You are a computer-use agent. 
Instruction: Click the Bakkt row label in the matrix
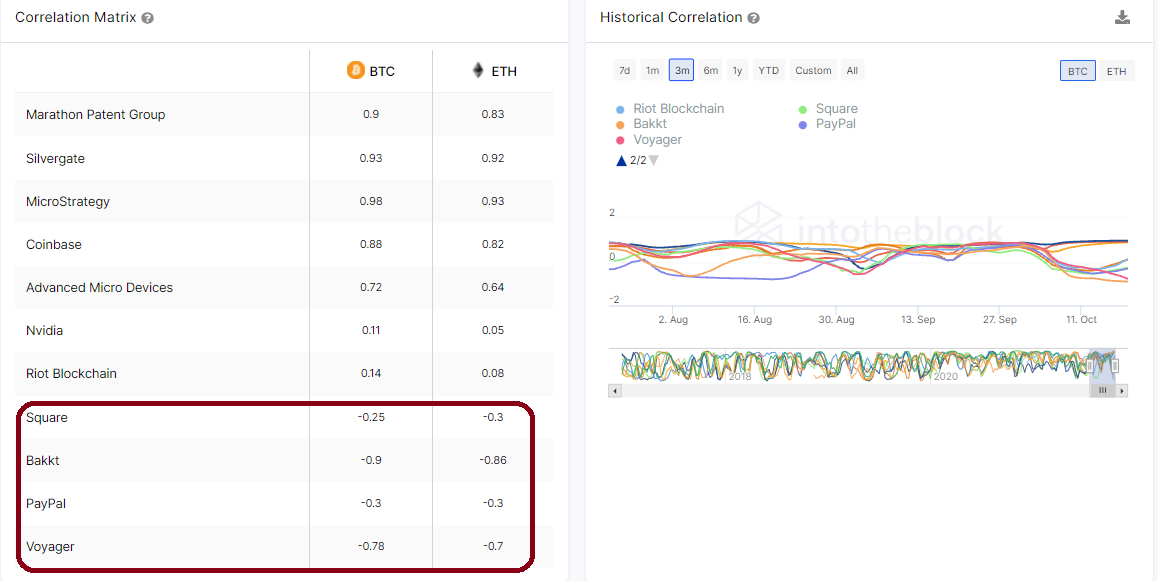pyautogui.click(x=42, y=460)
